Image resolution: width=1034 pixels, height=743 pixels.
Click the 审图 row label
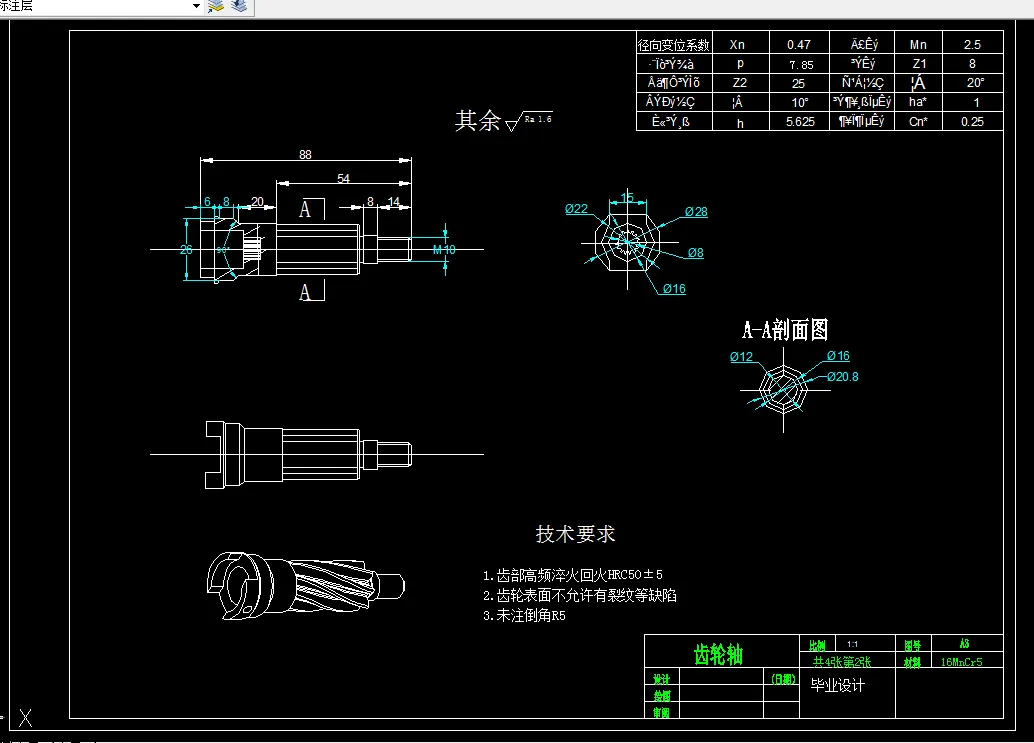(x=661, y=712)
